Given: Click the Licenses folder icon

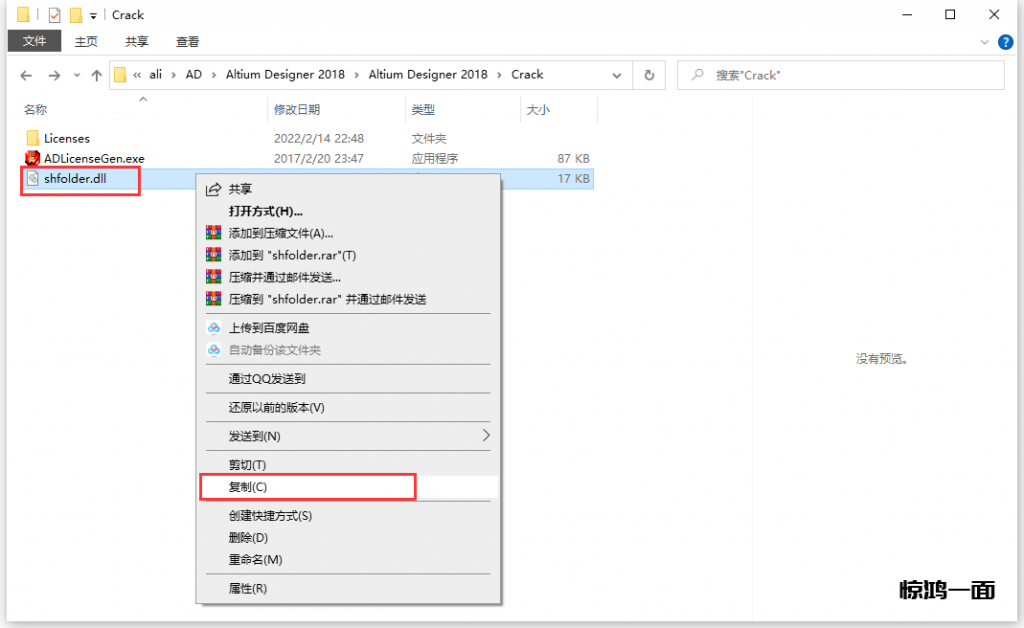Looking at the screenshot, I should click(32, 138).
